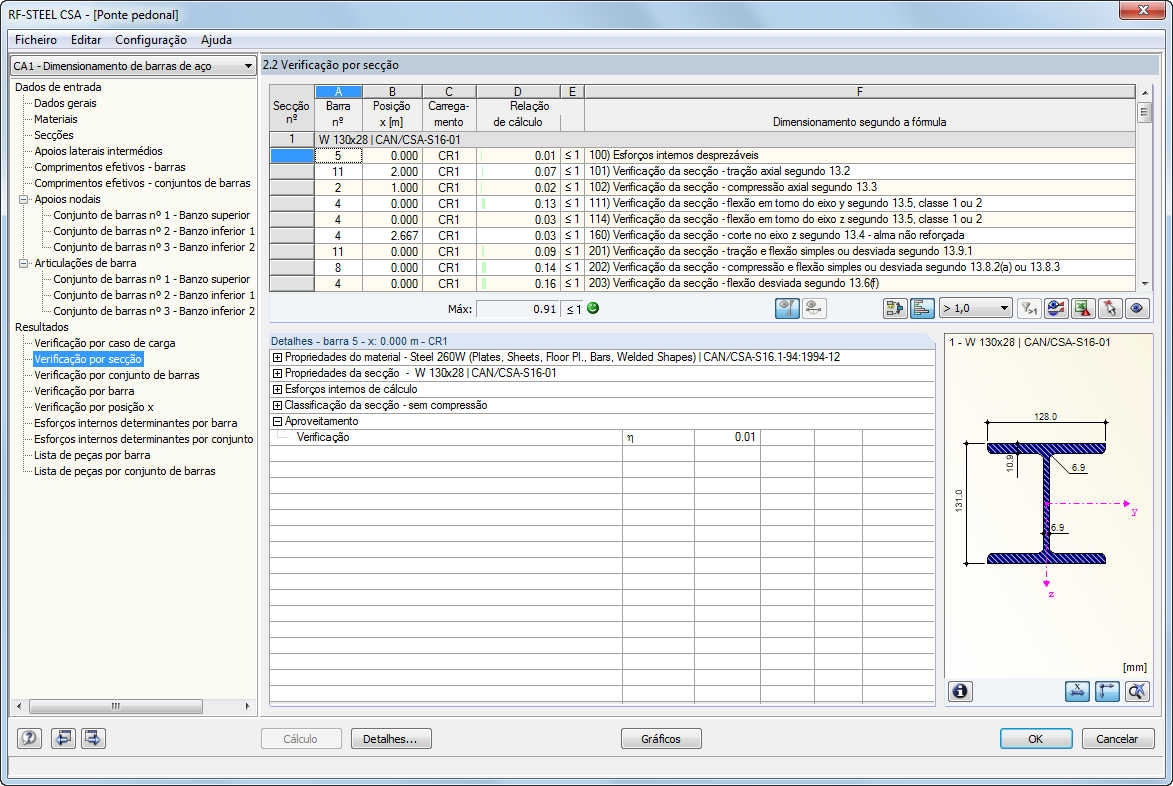Image resolution: width=1173 pixels, height=786 pixels.
Task: Open Esforços internos determinantes por barra
Action: 135,423
